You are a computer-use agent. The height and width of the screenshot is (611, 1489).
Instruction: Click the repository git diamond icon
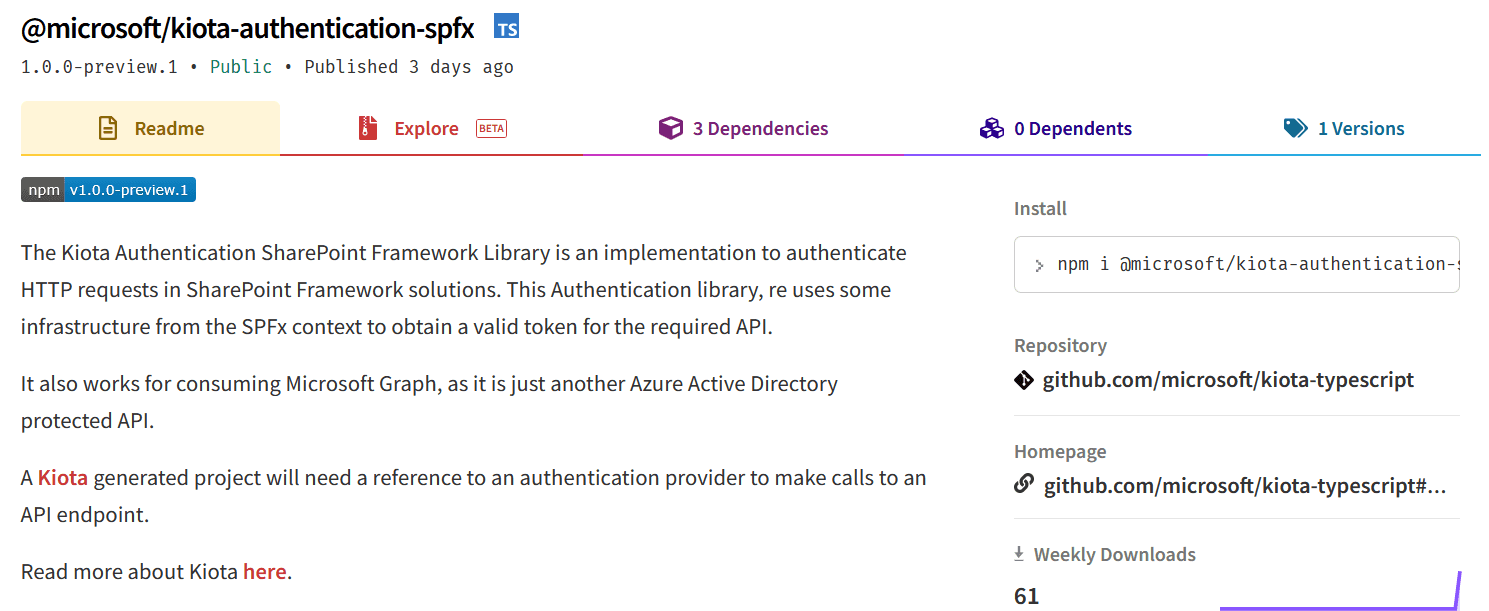tap(1024, 380)
